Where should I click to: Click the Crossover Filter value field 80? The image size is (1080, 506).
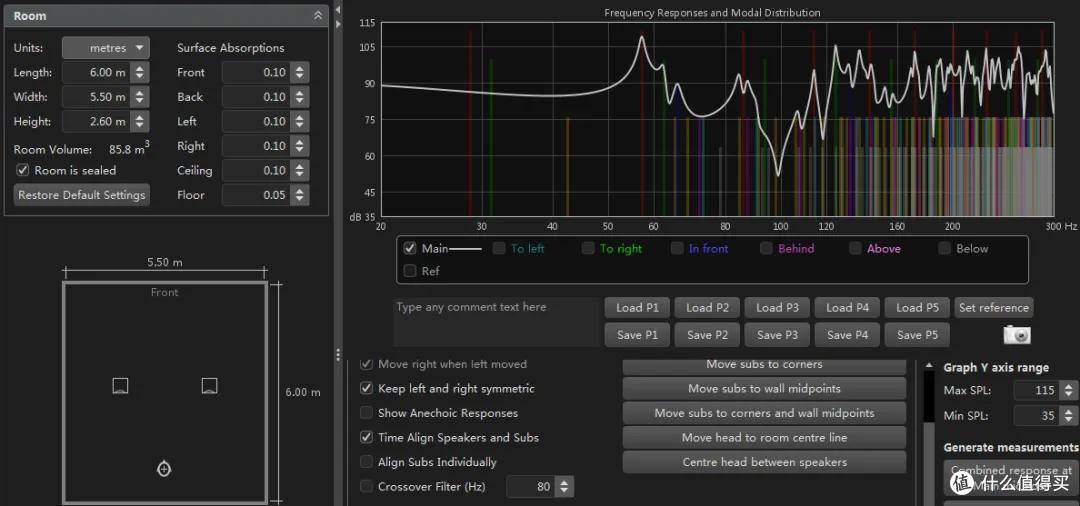[x=531, y=487]
